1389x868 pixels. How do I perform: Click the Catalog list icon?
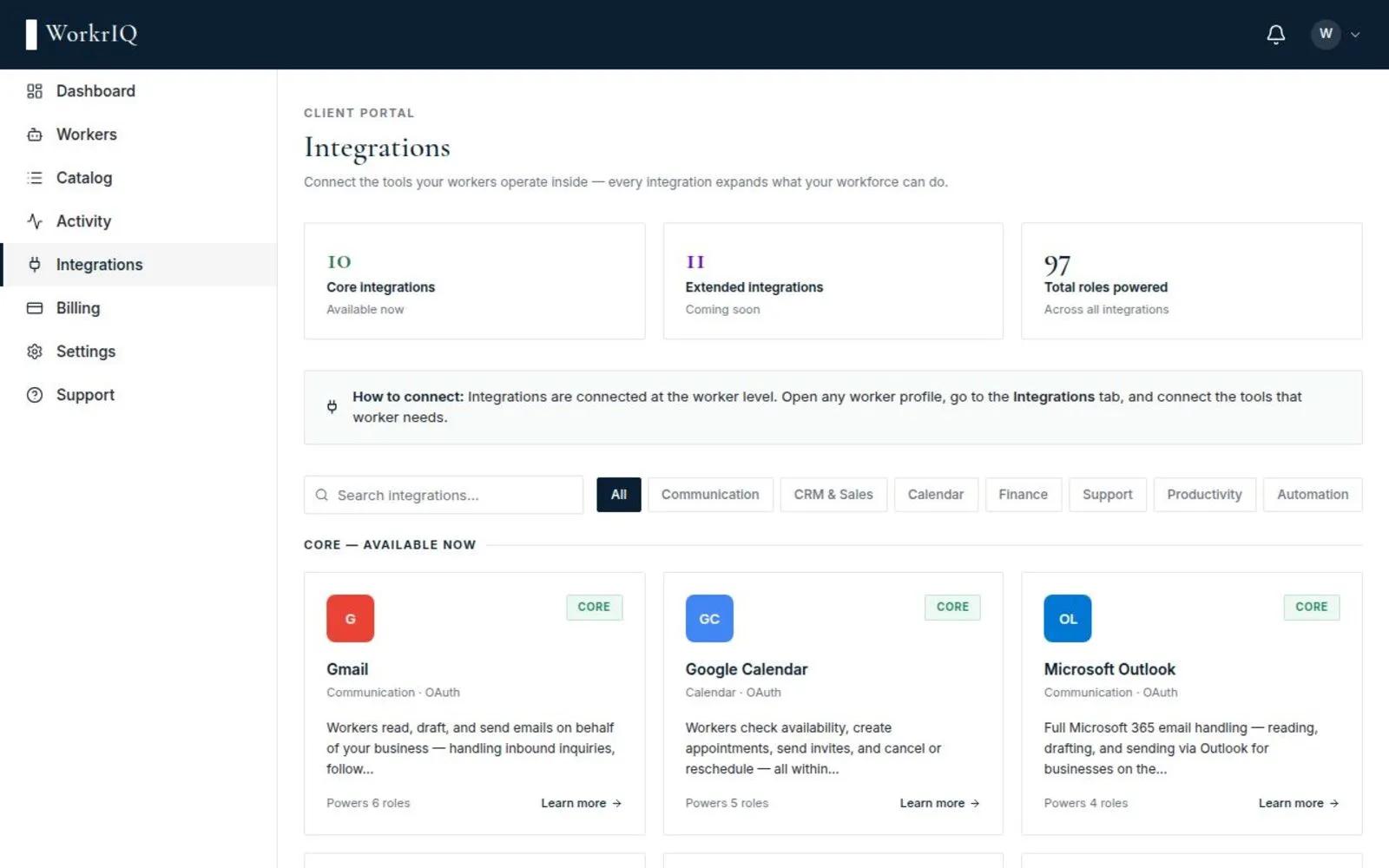[35, 178]
